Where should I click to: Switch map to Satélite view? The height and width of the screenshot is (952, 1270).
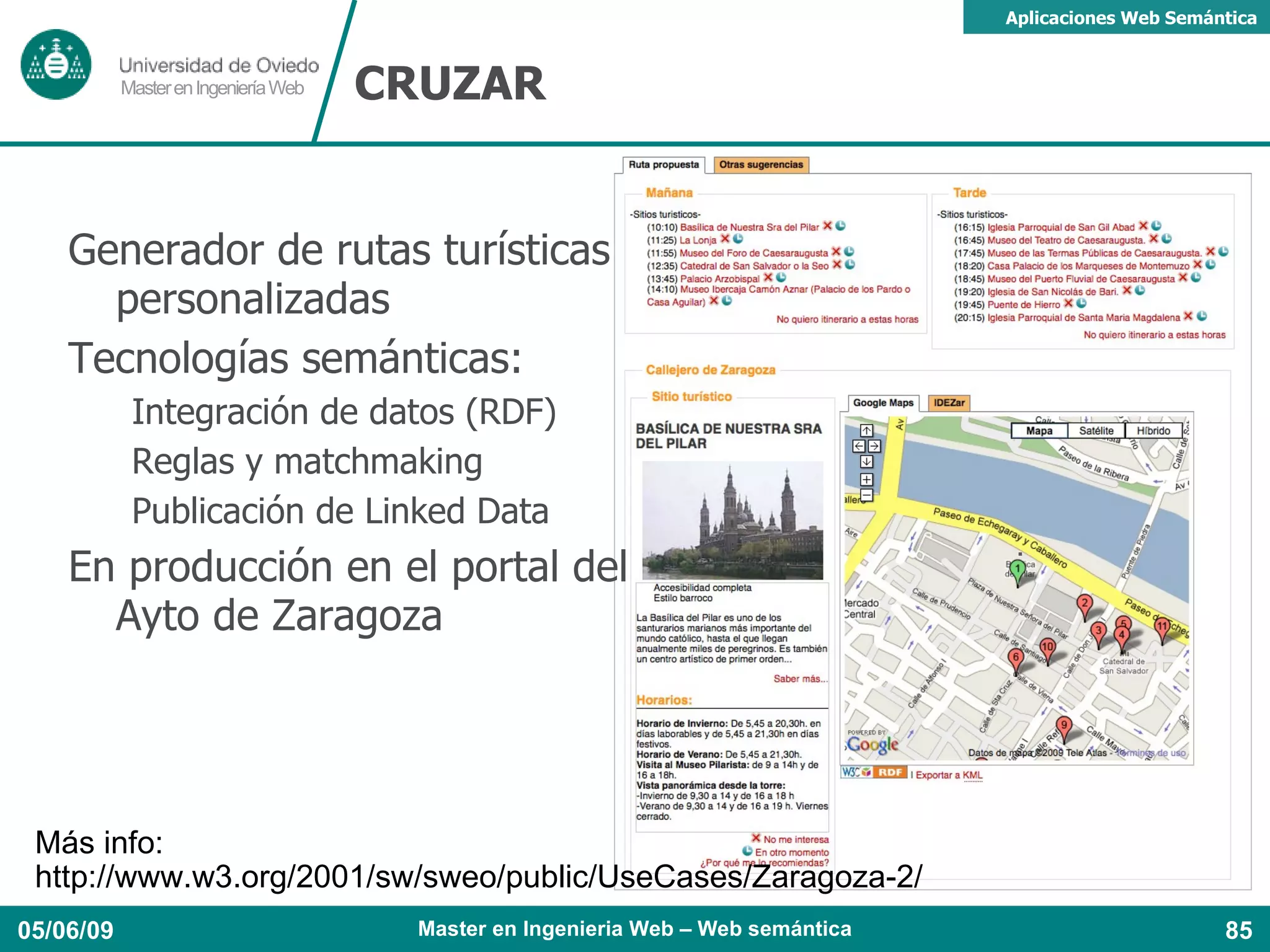(x=1096, y=431)
